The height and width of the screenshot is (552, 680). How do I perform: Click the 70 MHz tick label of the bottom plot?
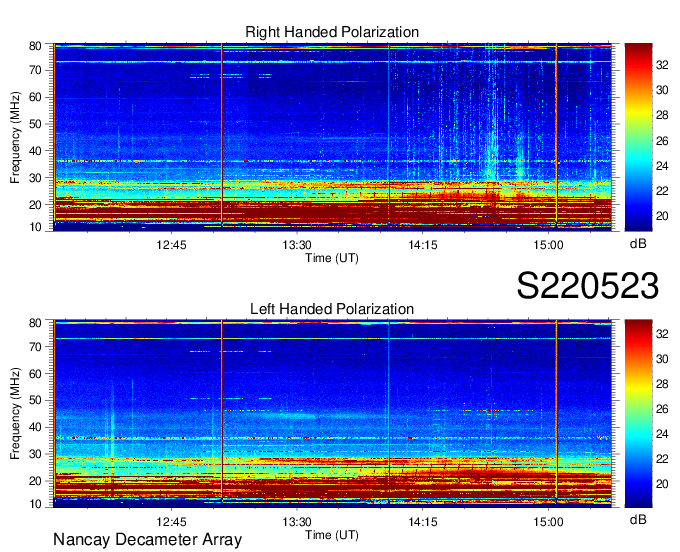coord(35,347)
